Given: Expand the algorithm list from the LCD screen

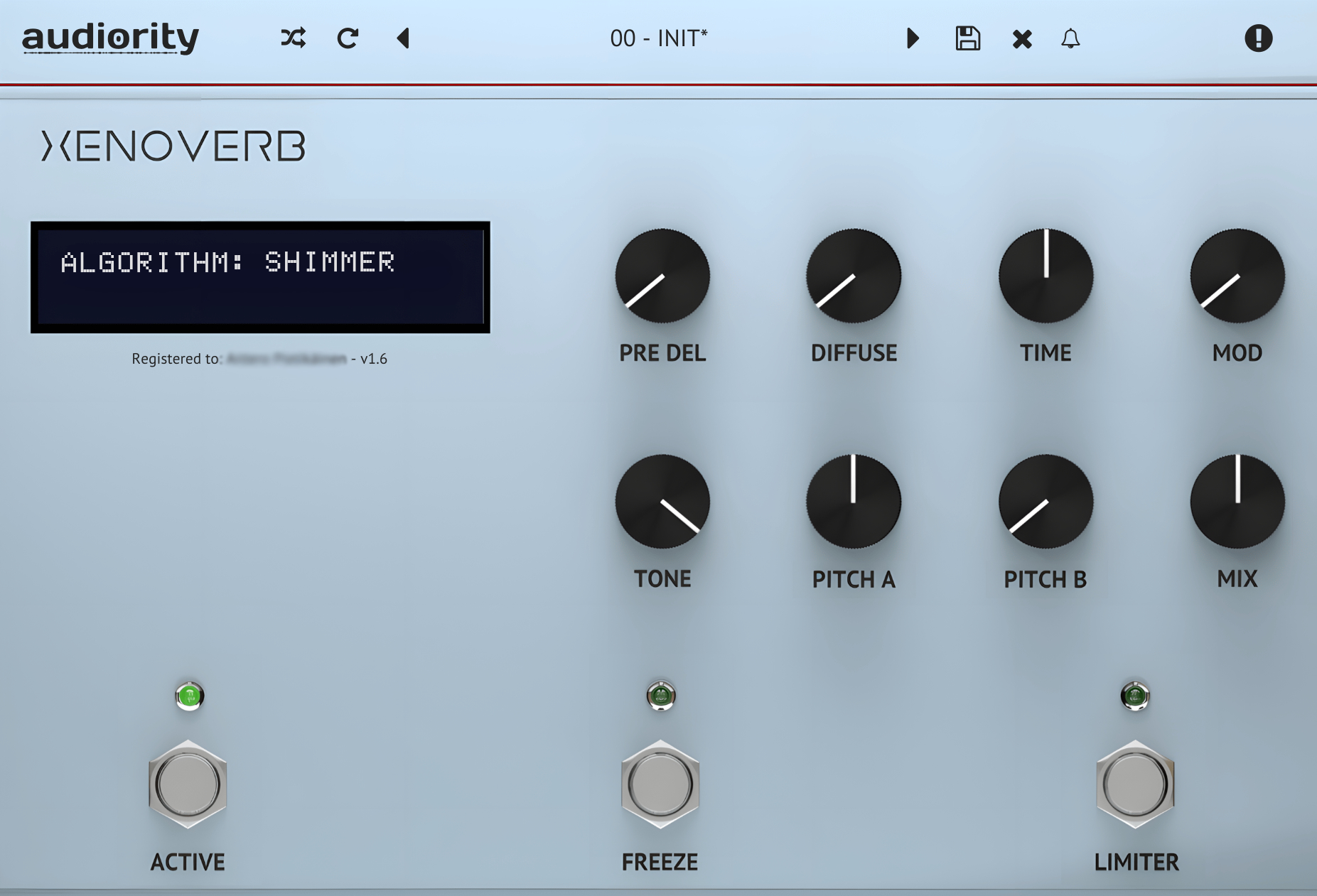Looking at the screenshot, I should [259, 276].
